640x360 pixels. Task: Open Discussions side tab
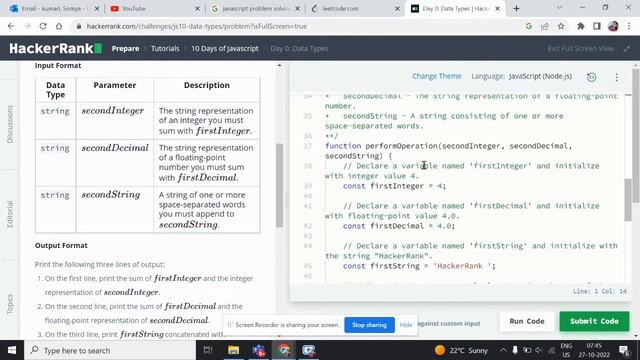(10, 124)
